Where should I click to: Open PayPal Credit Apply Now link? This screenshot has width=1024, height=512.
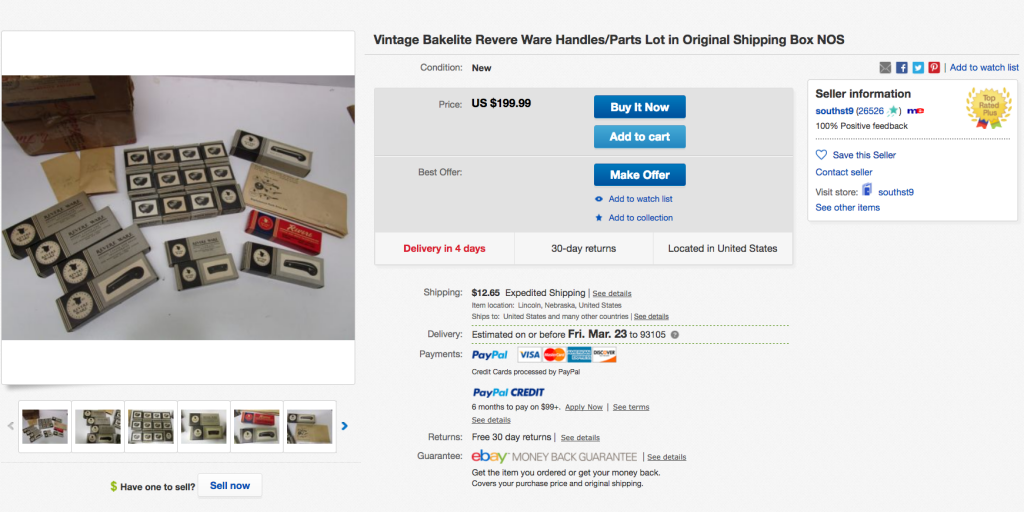pyautogui.click(x=584, y=407)
